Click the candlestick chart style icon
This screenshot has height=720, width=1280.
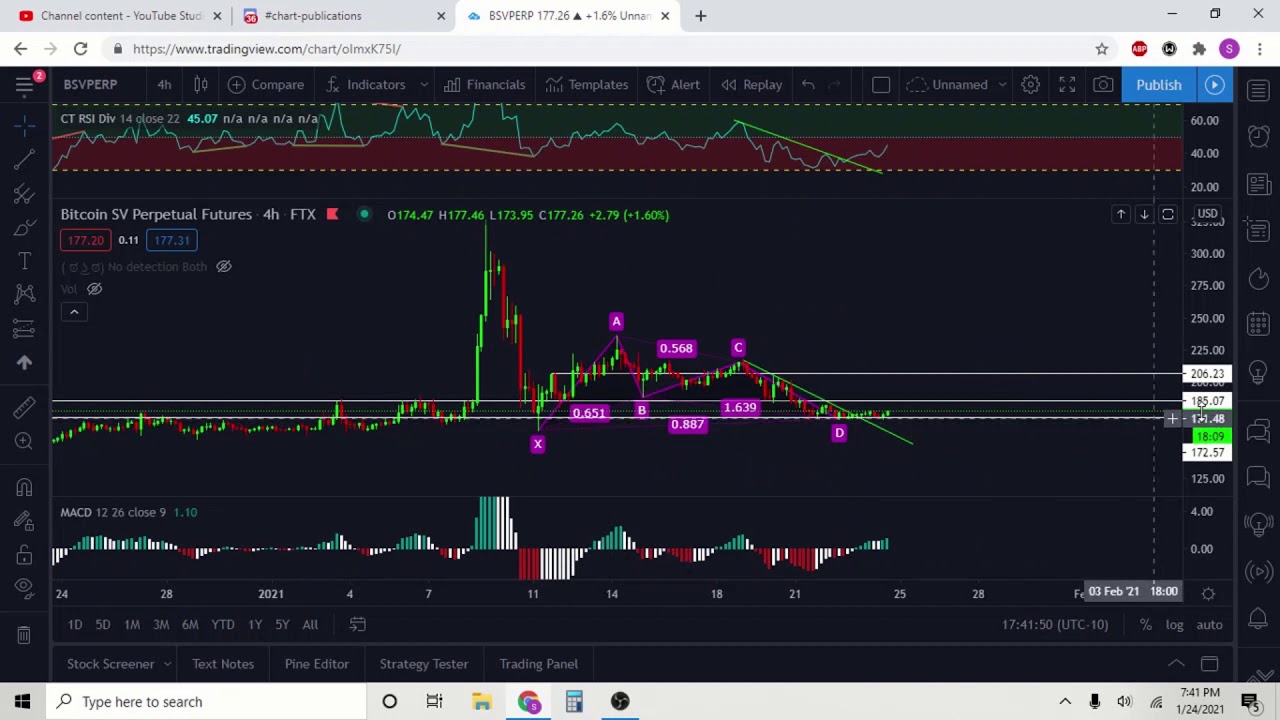pyautogui.click(x=200, y=85)
